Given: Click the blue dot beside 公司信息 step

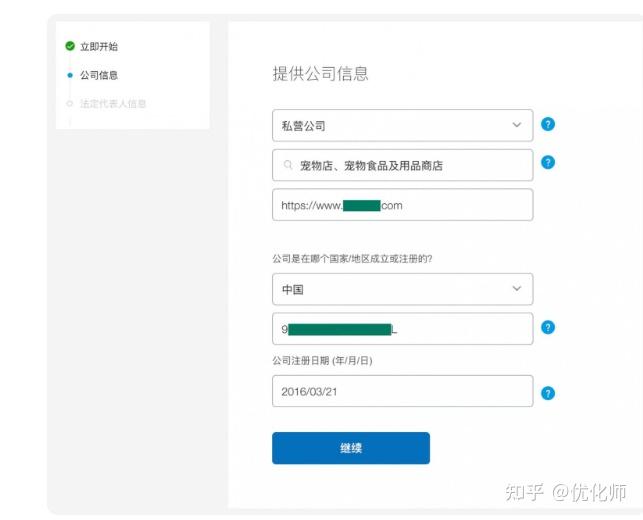Looking at the screenshot, I should (x=69, y=75).
